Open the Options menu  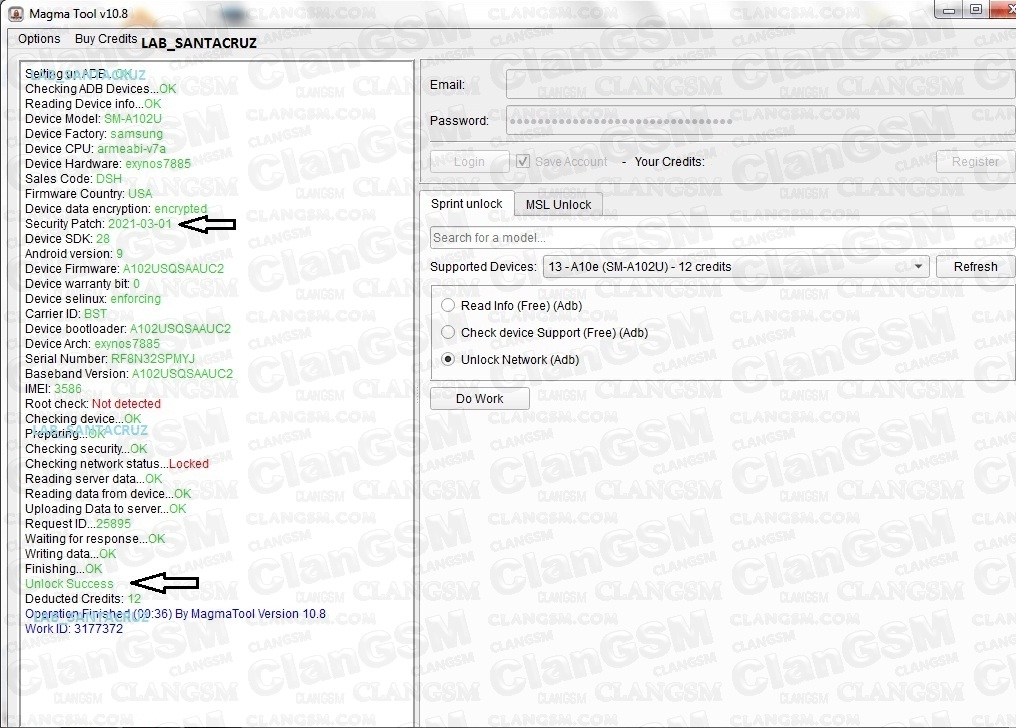[39, 39]
